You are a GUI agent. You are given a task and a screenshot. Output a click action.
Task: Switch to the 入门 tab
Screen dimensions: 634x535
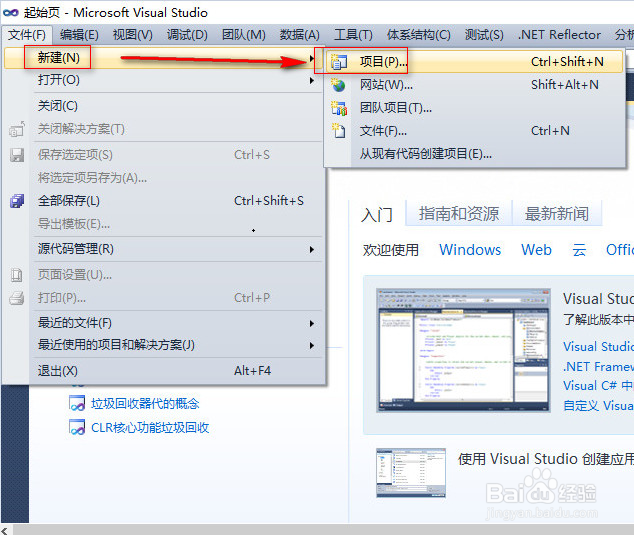(377, 214)
